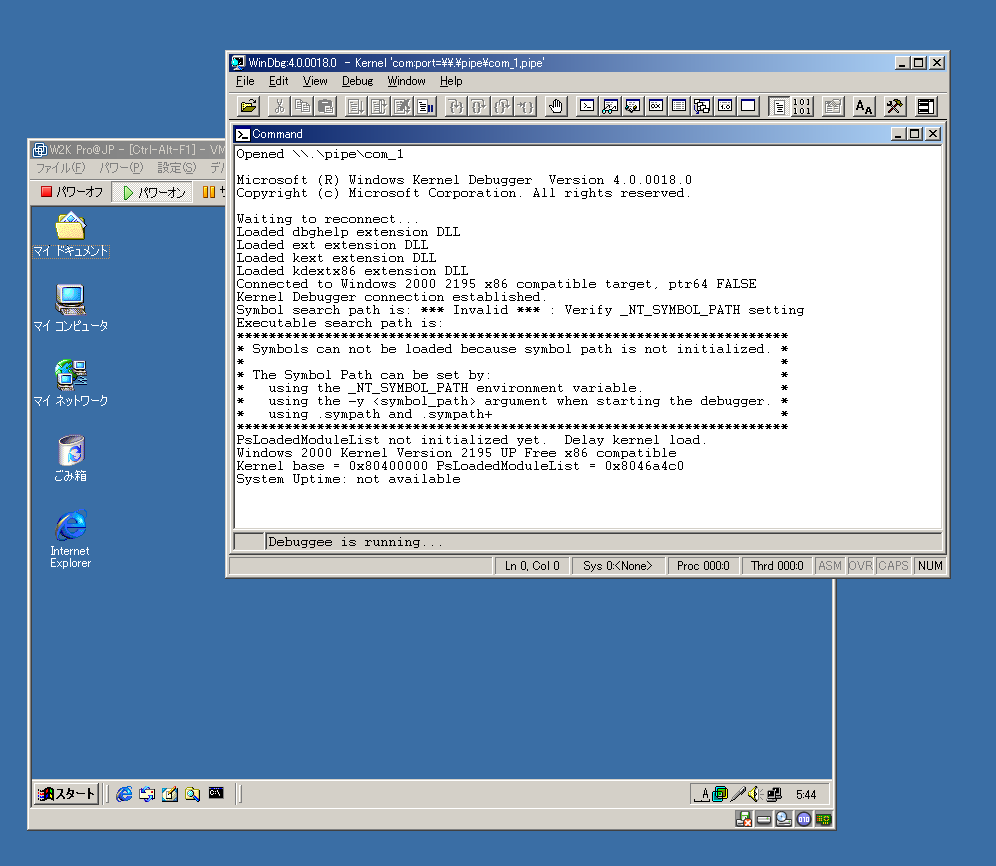Click the Options hammer-and-wrench icon

pyautogui.click(x=895, y=106)
